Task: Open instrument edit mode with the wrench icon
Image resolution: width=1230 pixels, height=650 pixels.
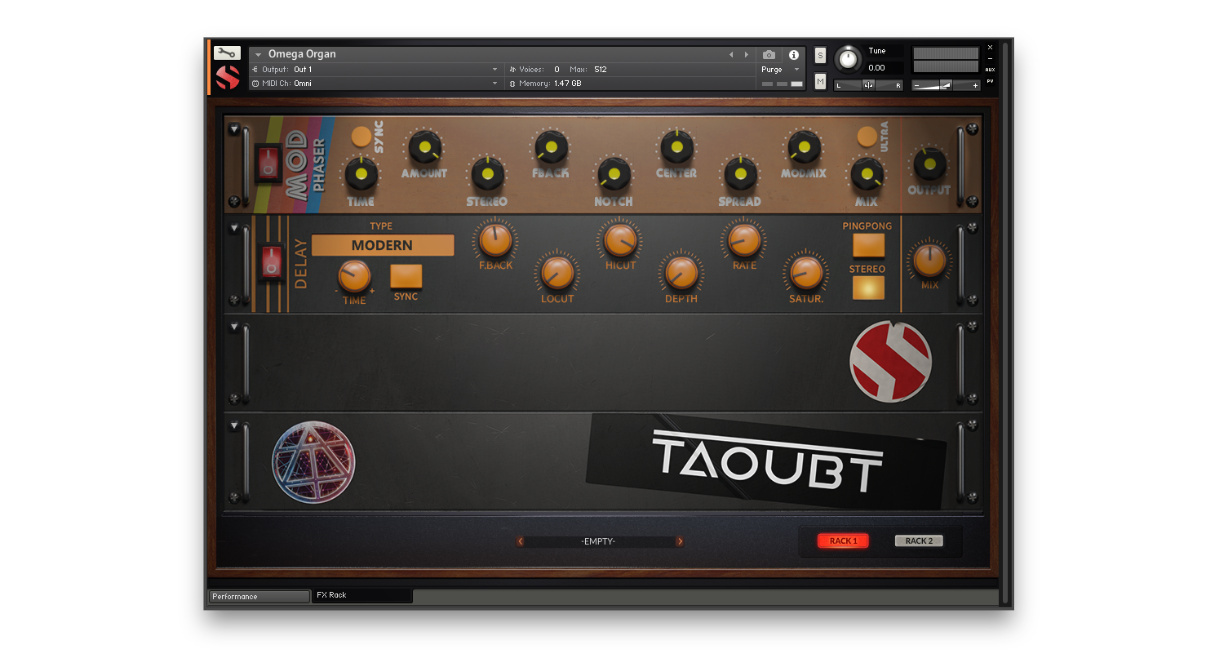Action: (227, 53)
